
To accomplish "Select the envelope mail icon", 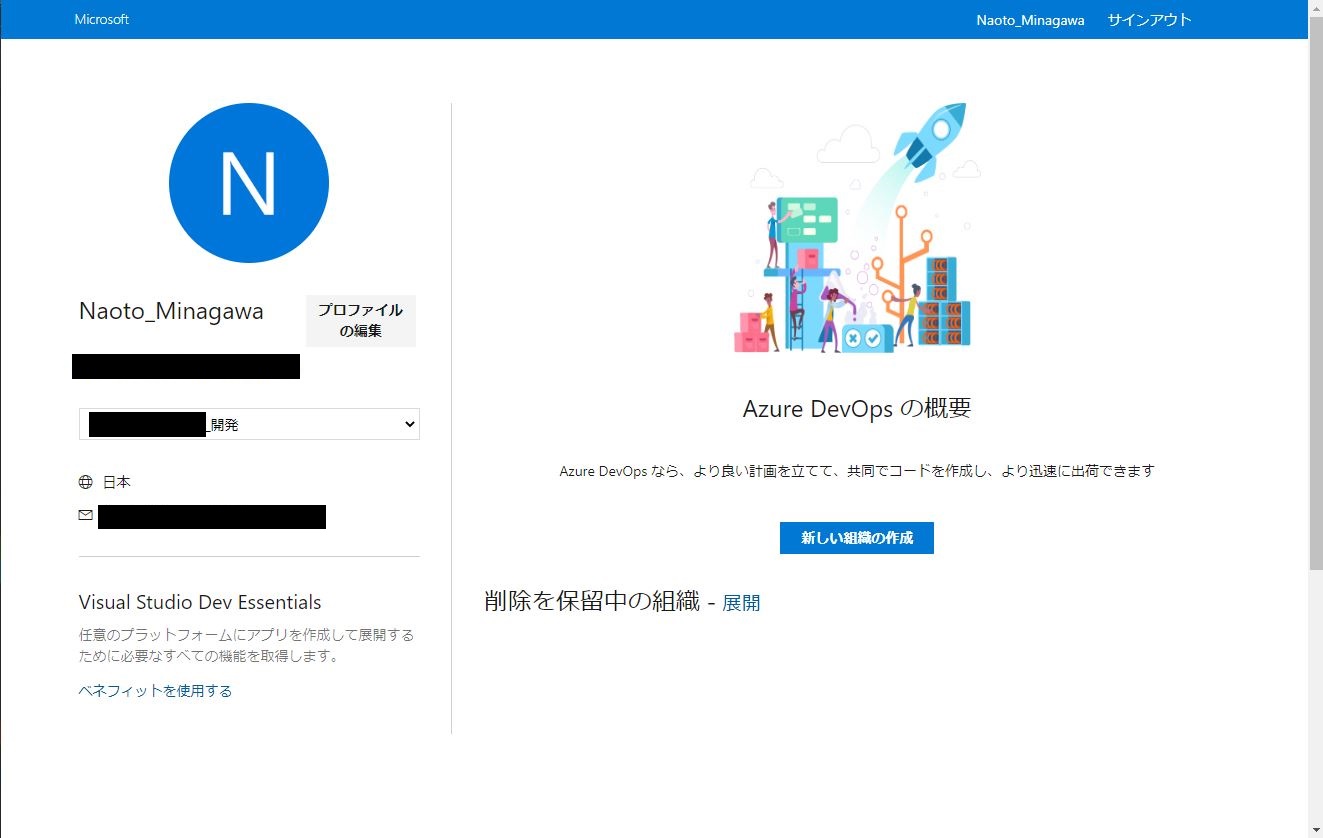I will 85,514.
